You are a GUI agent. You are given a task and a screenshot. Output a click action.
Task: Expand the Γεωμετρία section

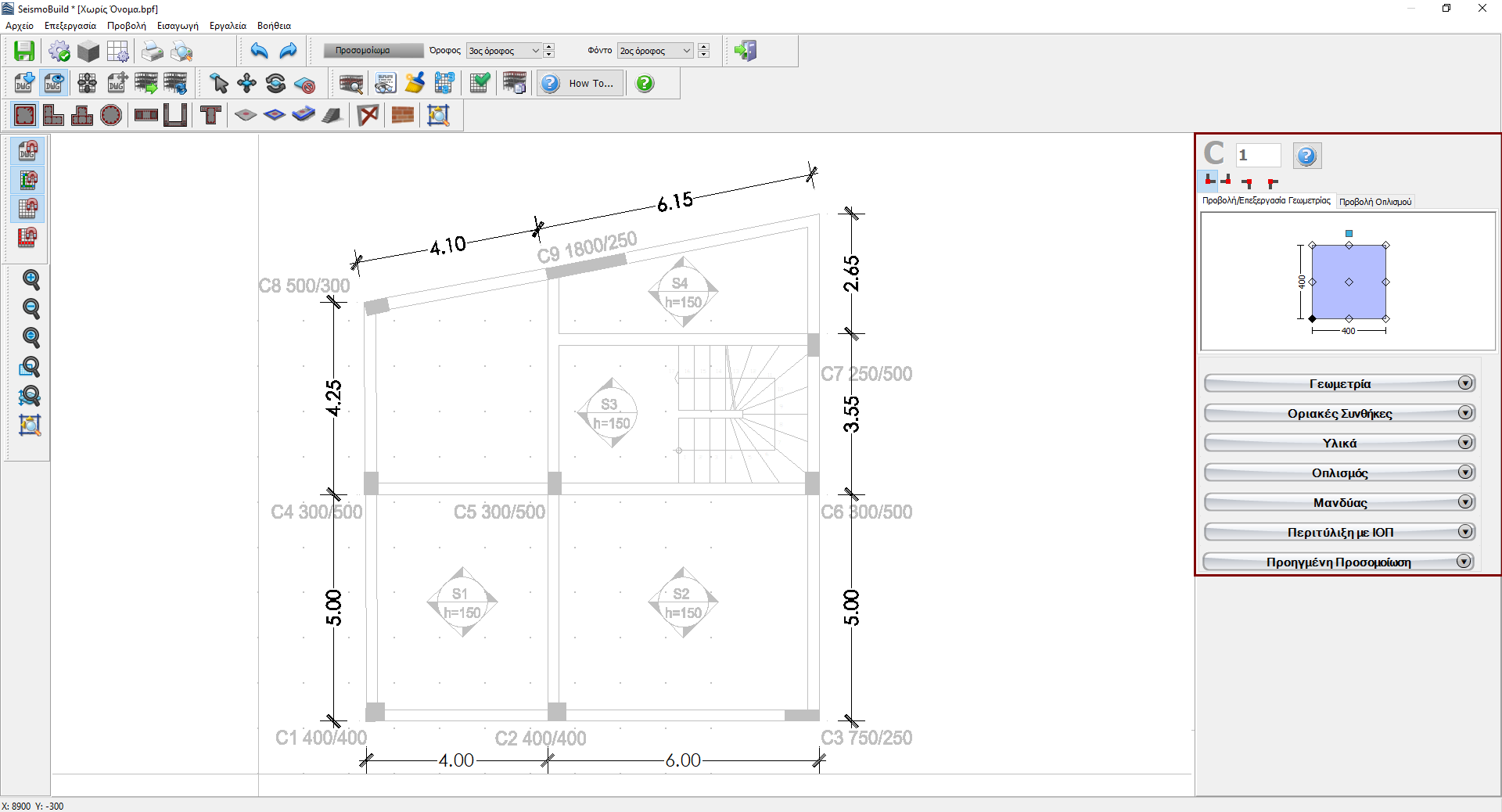(x=1339, y=383)
